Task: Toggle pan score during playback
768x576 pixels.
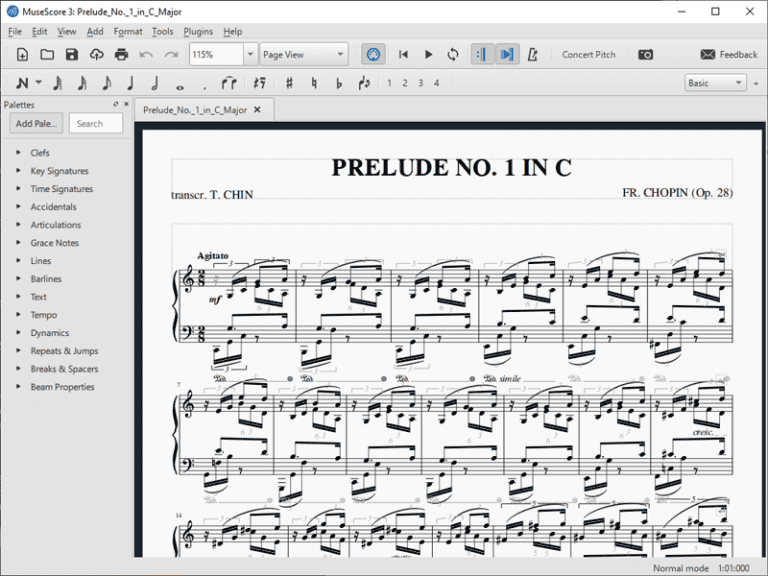Action: pyautogui.click(x=507, y=54)
